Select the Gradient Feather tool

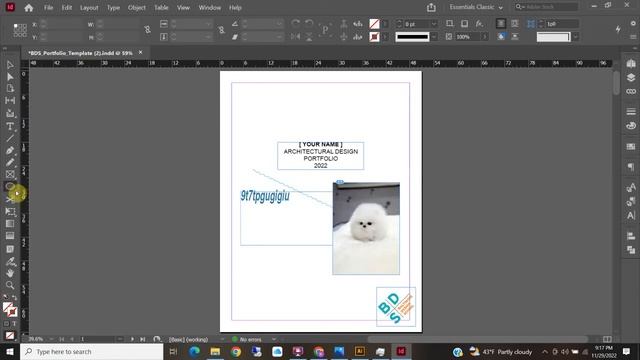coord(10,236)
